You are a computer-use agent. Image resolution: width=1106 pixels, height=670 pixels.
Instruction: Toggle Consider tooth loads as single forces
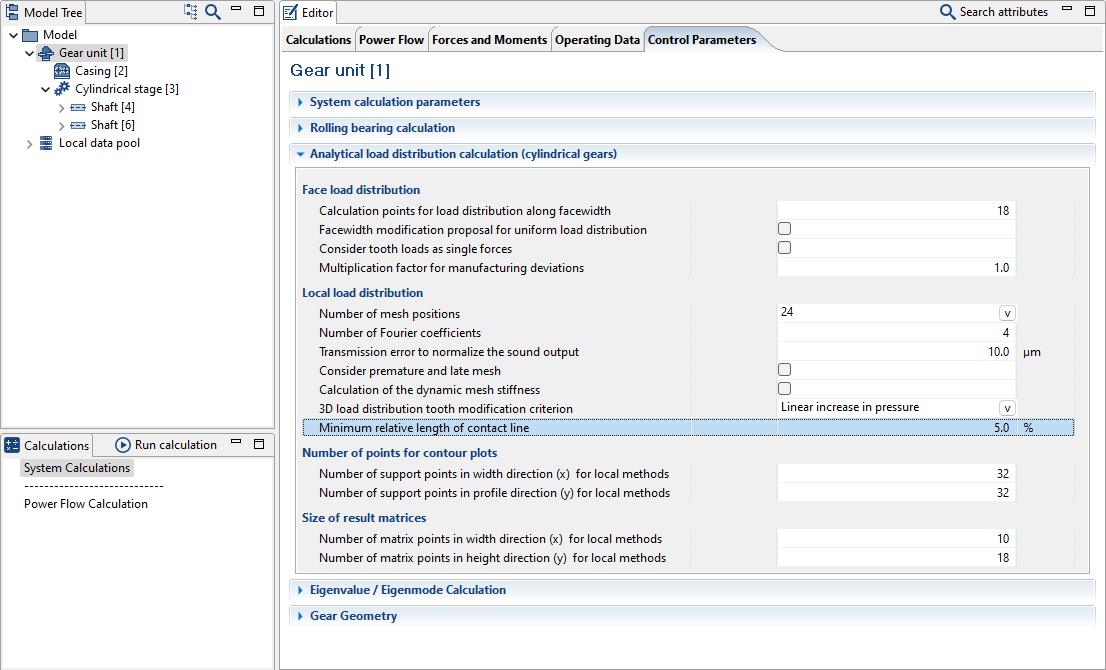pos(785,248)
